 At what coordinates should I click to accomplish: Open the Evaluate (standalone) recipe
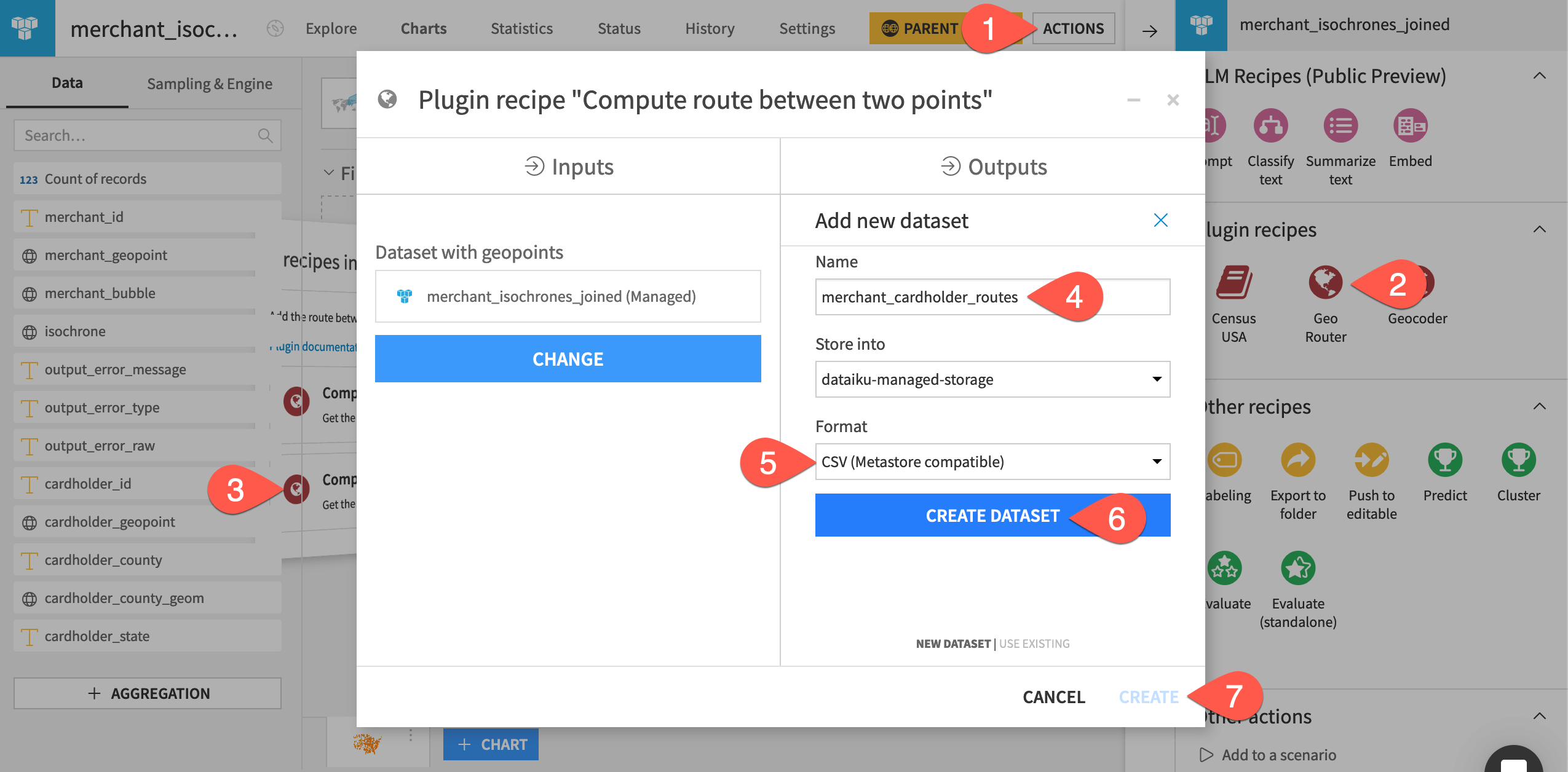[1297, 567]
